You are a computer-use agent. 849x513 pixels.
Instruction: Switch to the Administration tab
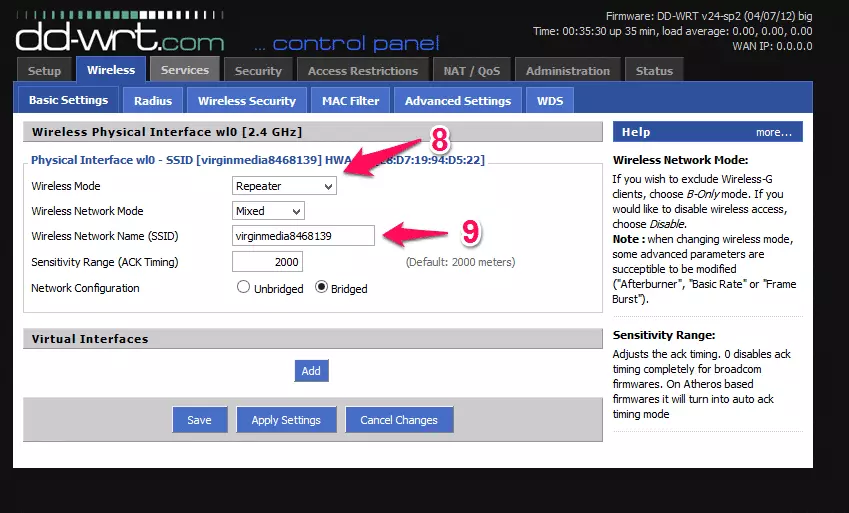[567, 71]
